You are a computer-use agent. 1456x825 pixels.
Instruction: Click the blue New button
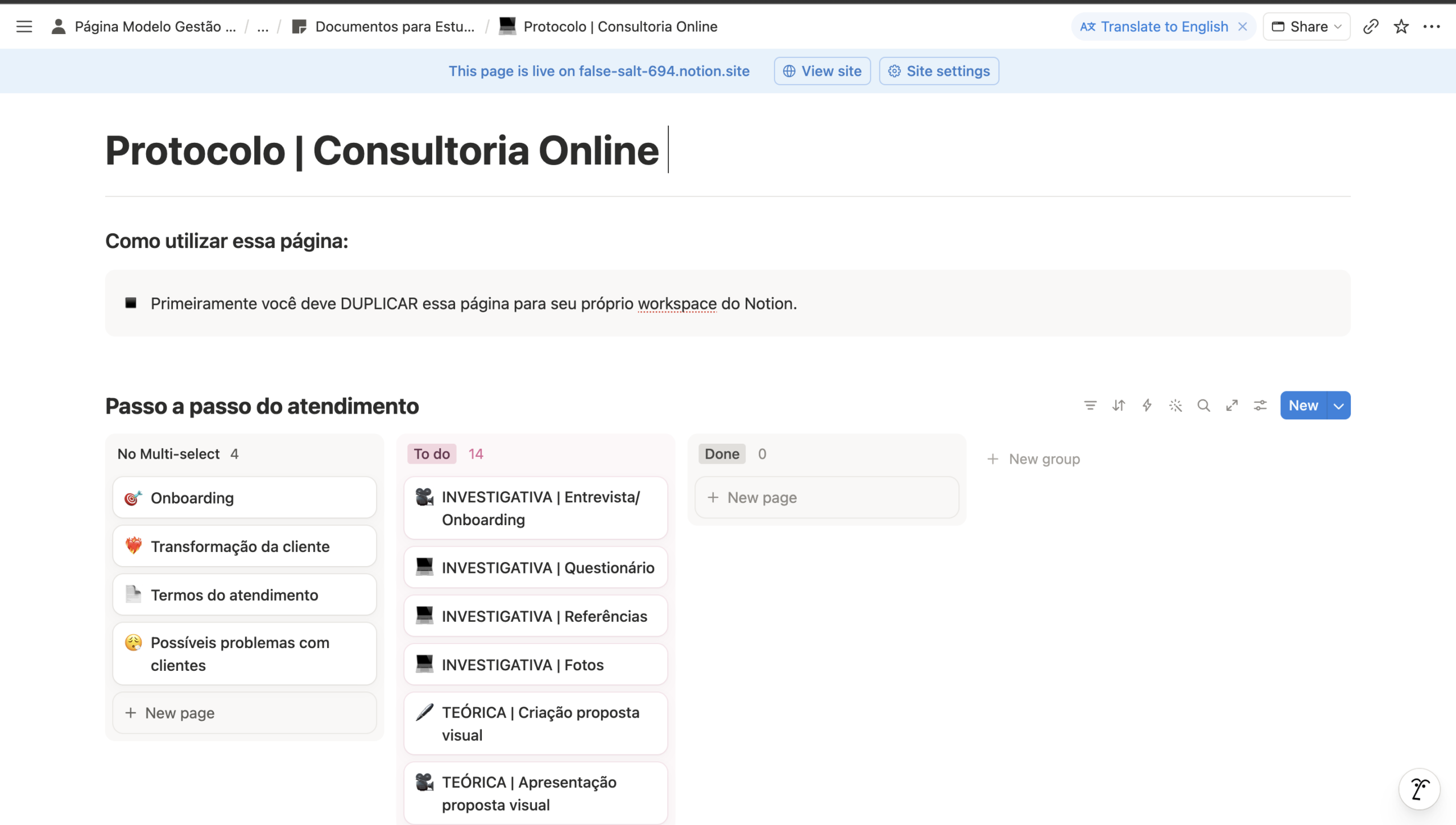[1303, 405]
